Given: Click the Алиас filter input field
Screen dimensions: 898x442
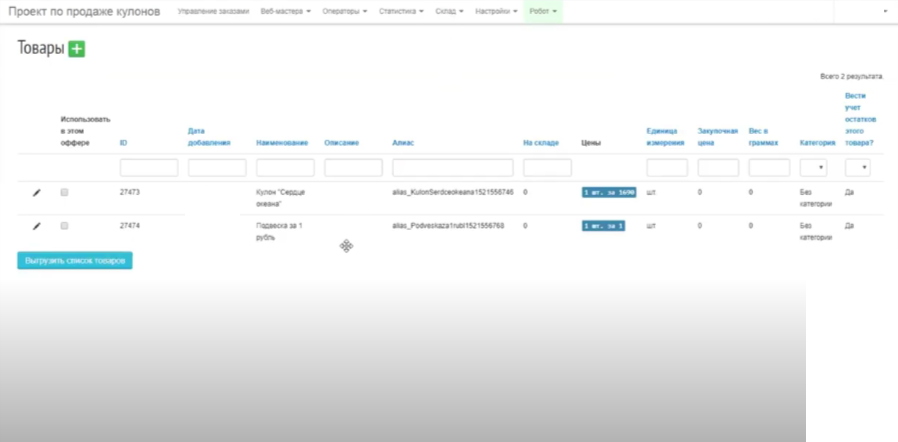Looking at the screenshot, I should click(x=453, y=168).
